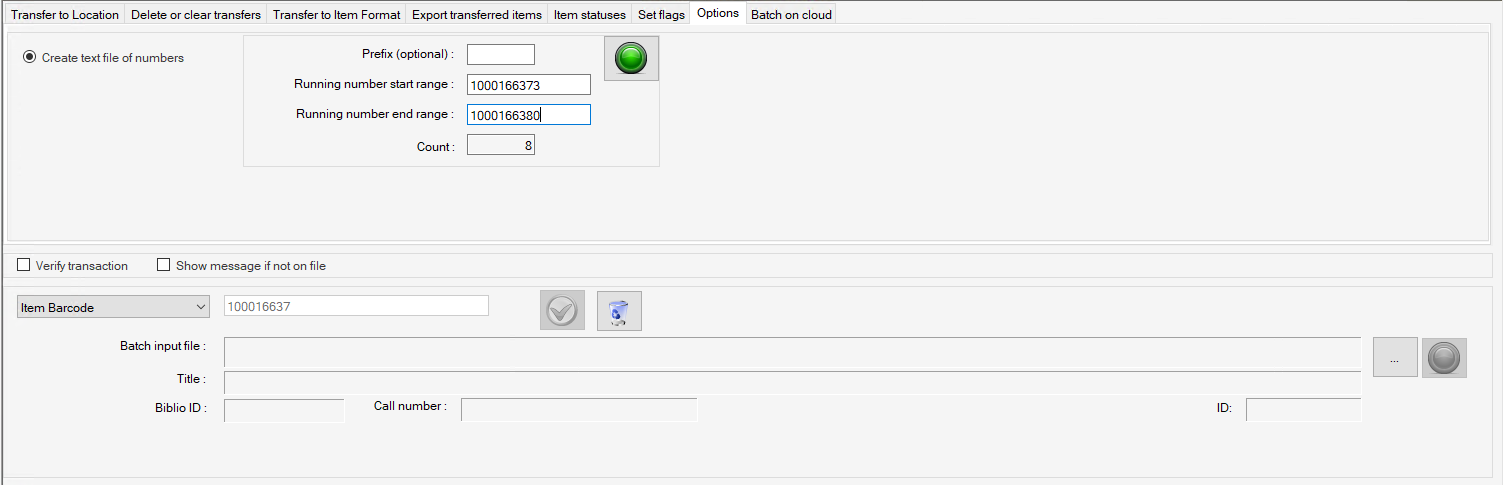Enable Verify transaction checkbox

tap(24, 266)
